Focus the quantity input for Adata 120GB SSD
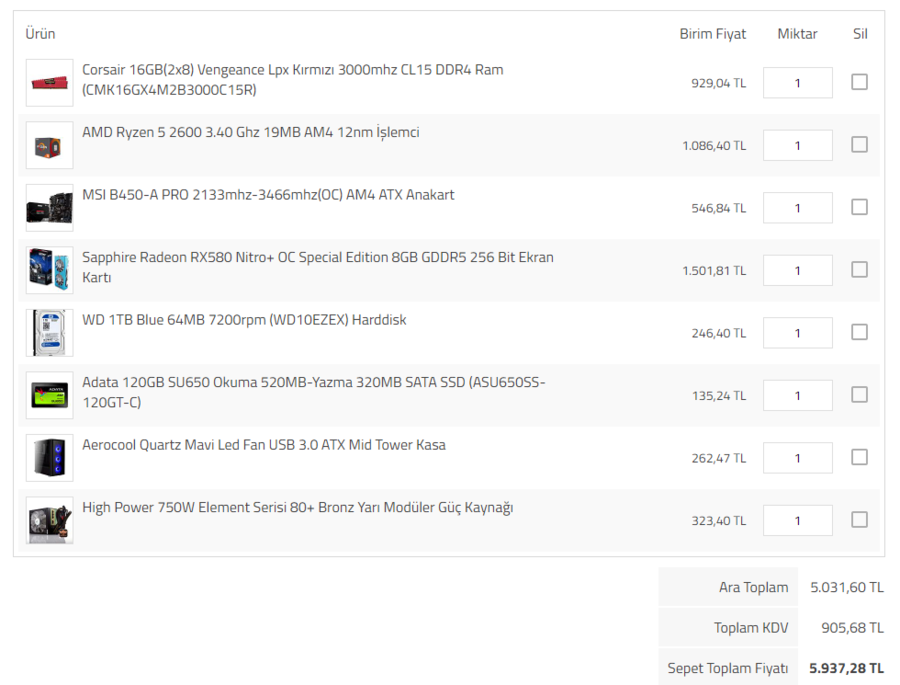Screen dimensions: 900x685 click(x=797, y=396)
